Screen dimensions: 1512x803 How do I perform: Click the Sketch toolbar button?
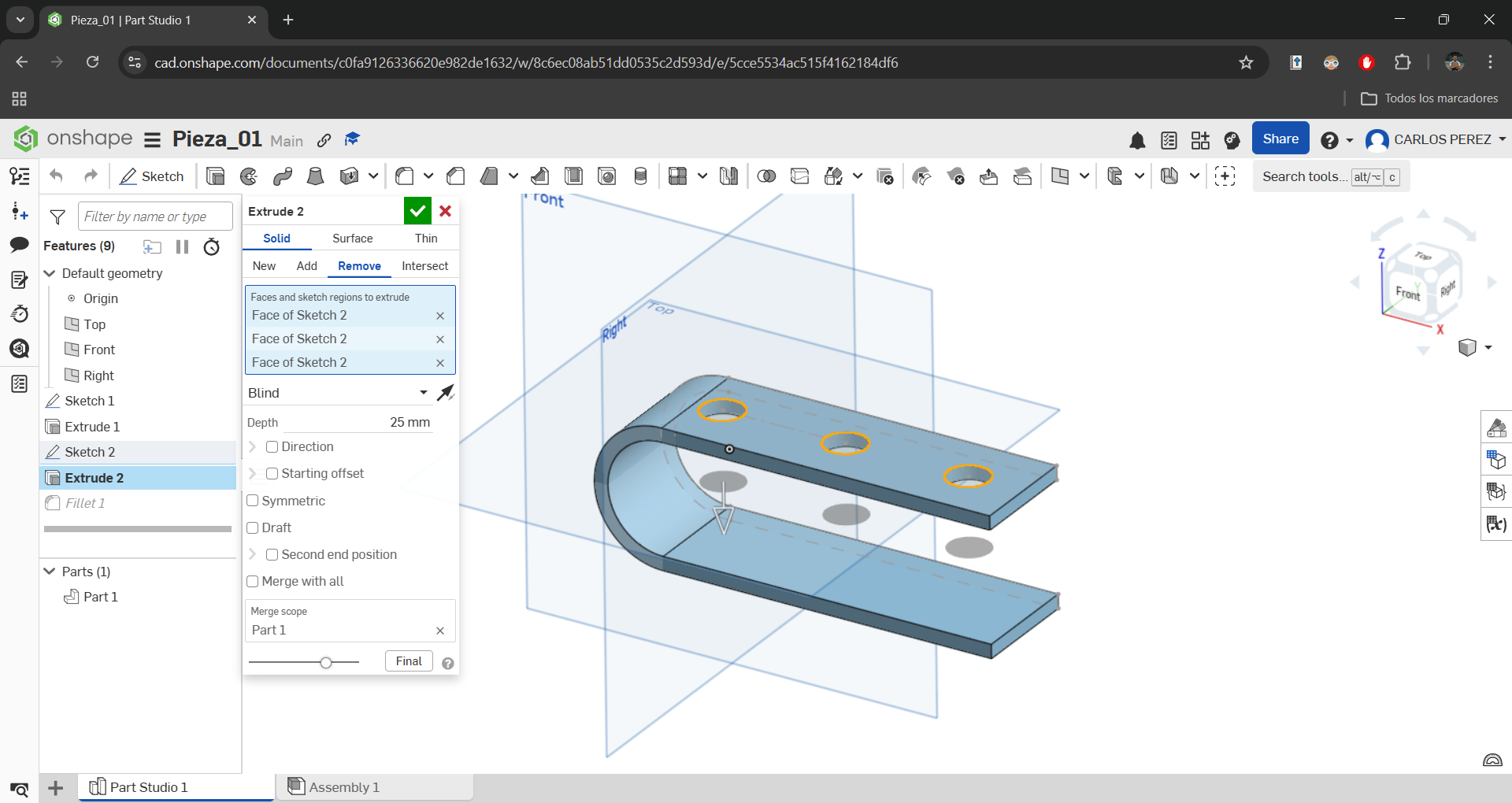tap(152, 176)
